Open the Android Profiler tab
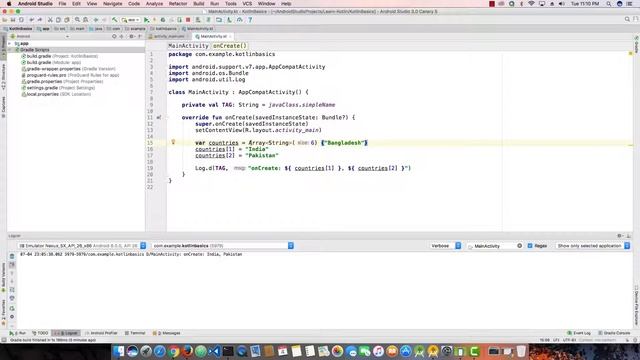The width and height of the screenshot is (640, 360). [x=101, y=333]
